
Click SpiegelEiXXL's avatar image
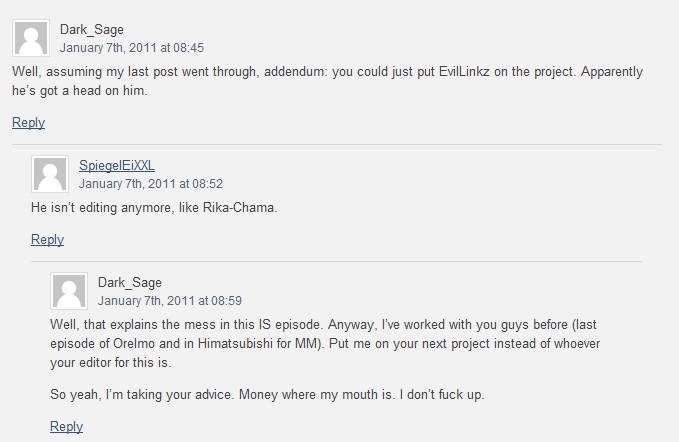pyautogui.click(x=50, y=174)
